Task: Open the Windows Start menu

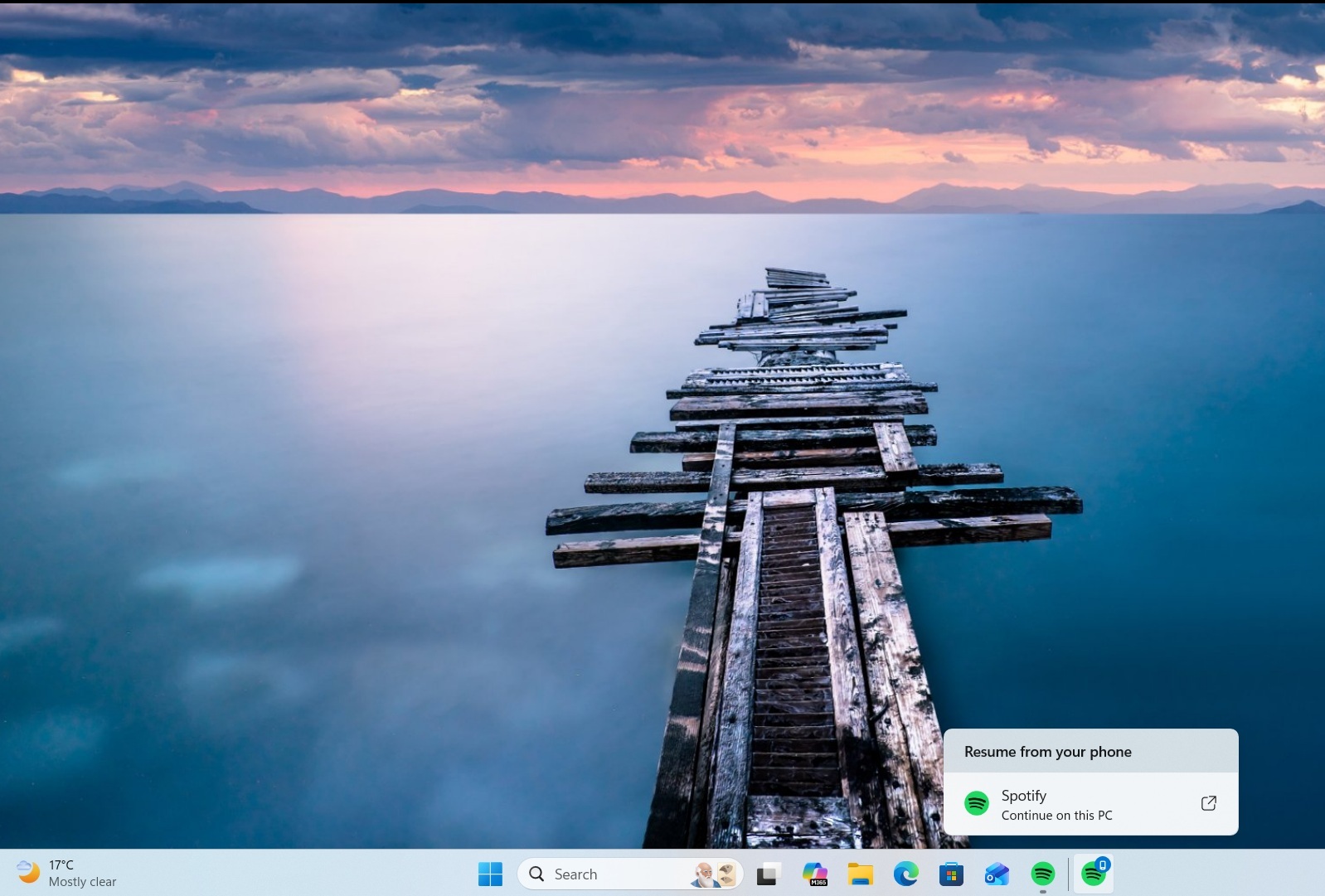Action: tap(490, 874)
